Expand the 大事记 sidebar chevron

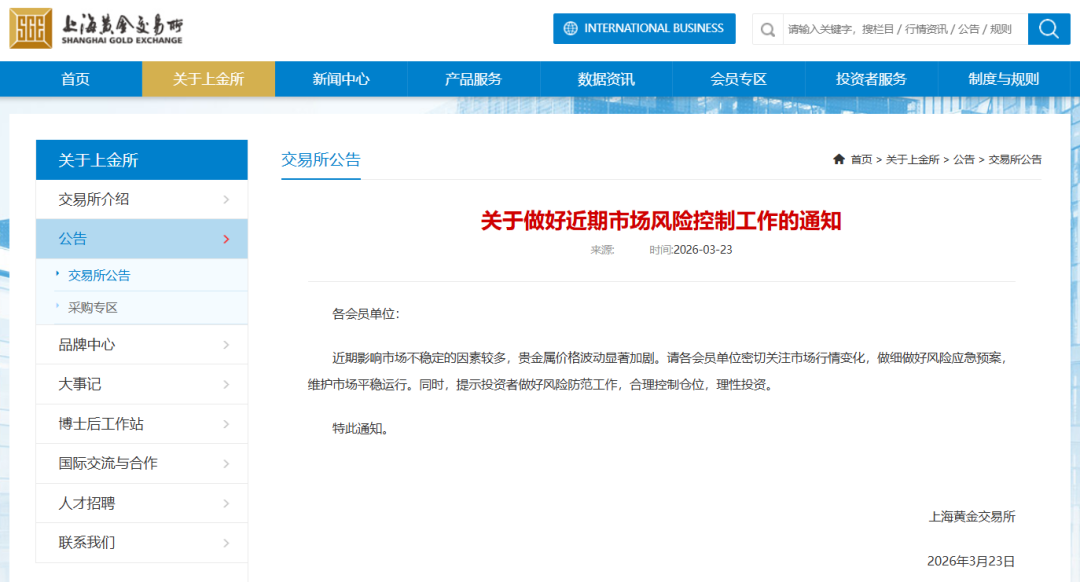tap(227, 384)
